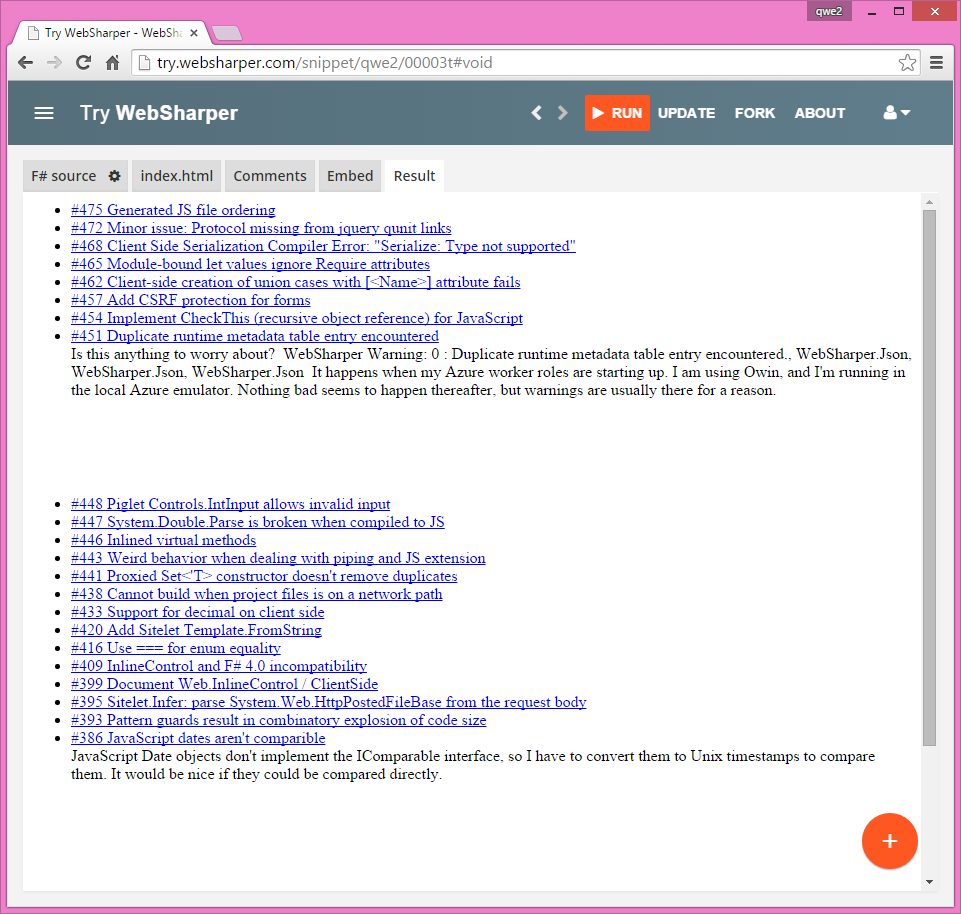Open issue #420 Add Sitelet Template.FromString

coord(196,630)
